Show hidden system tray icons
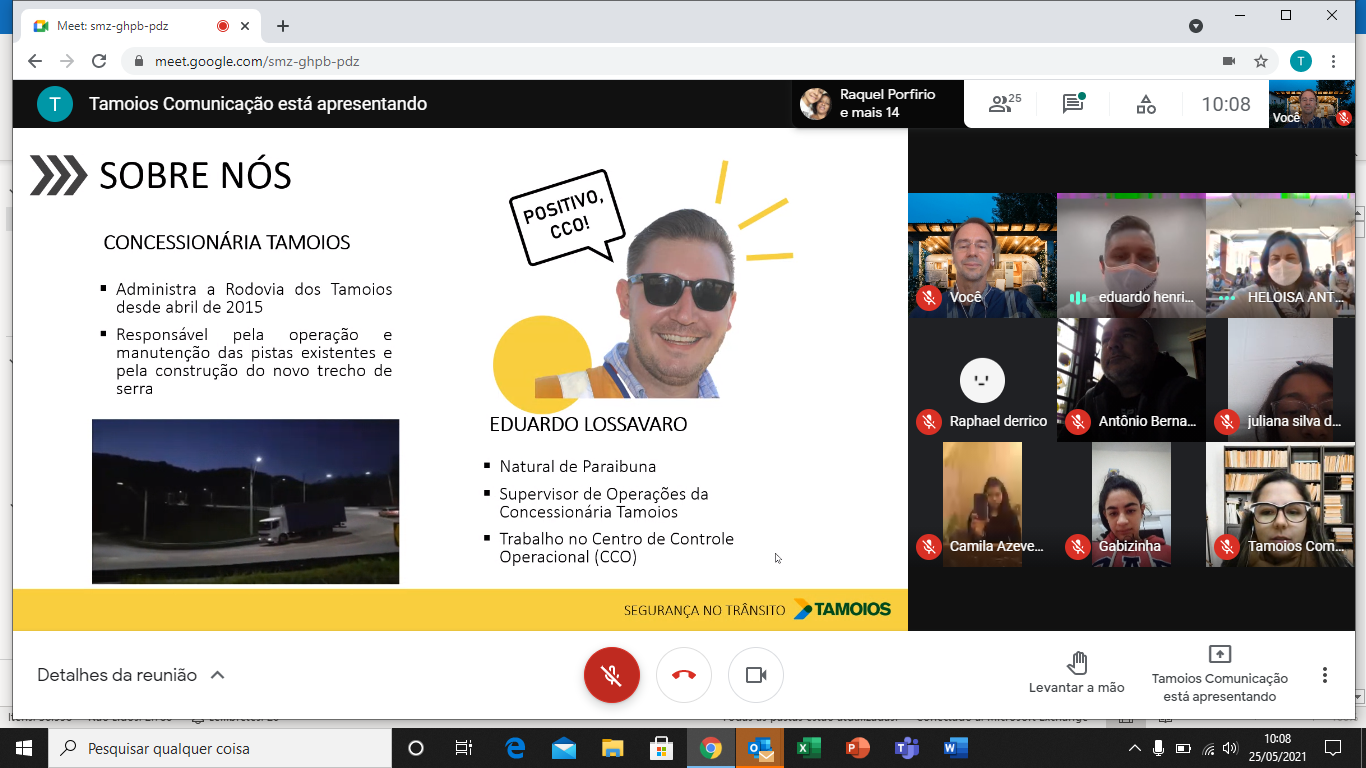The height and width of the screenshot is (768, 1366). tap(1134, 748)
